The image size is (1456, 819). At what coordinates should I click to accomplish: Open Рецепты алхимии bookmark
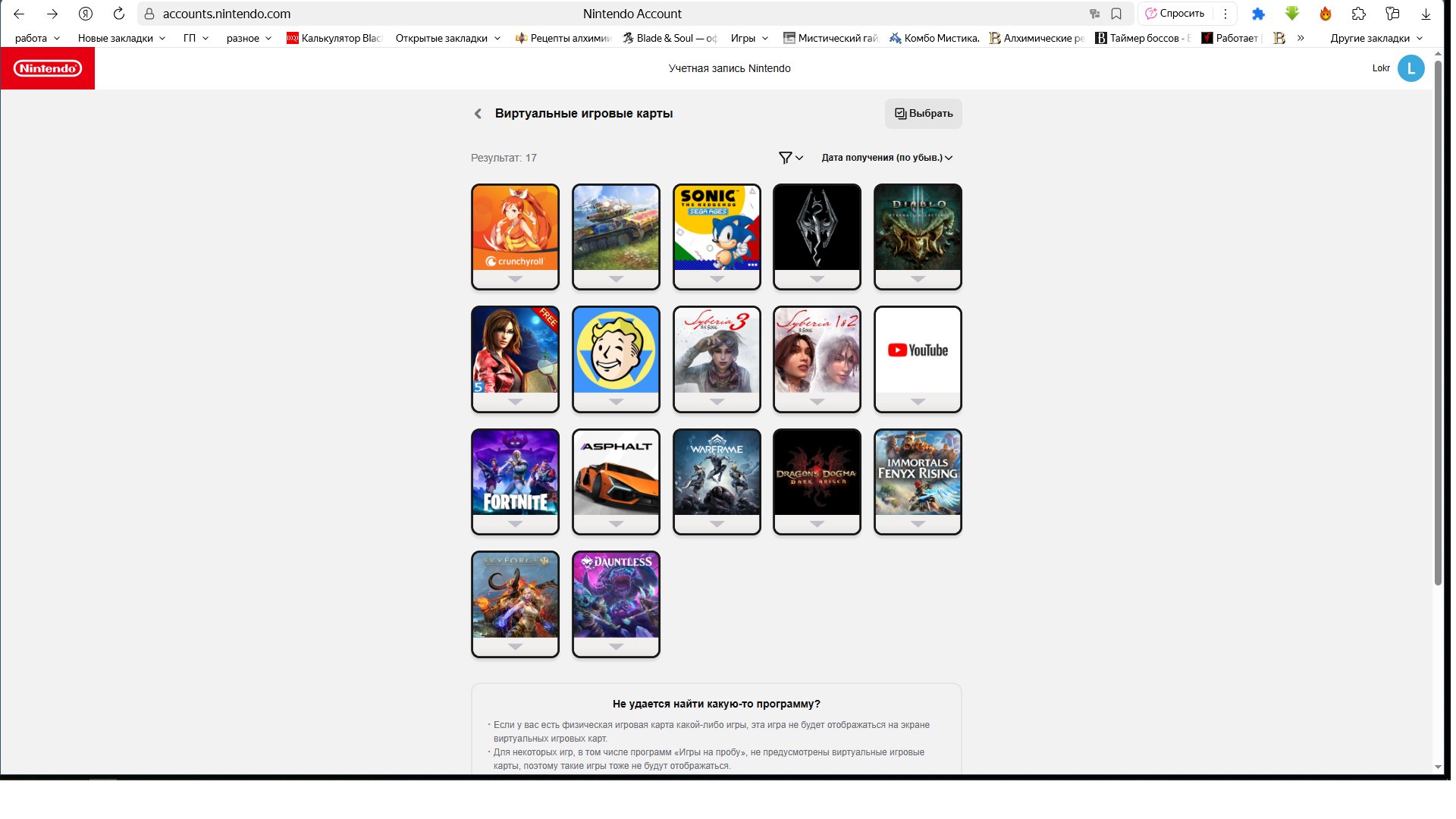(x=563, y=38)
